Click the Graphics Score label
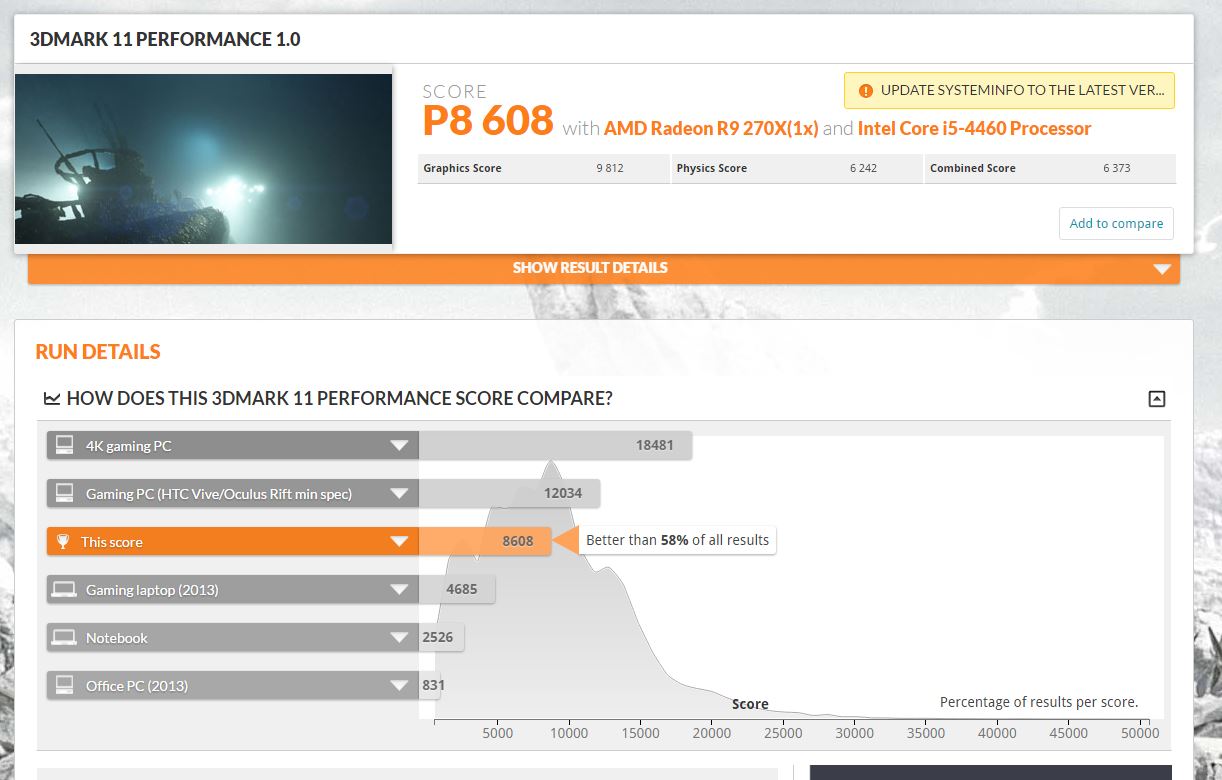Image resolution: width=1222 pixels, height=780 pixels. point(462,168)
